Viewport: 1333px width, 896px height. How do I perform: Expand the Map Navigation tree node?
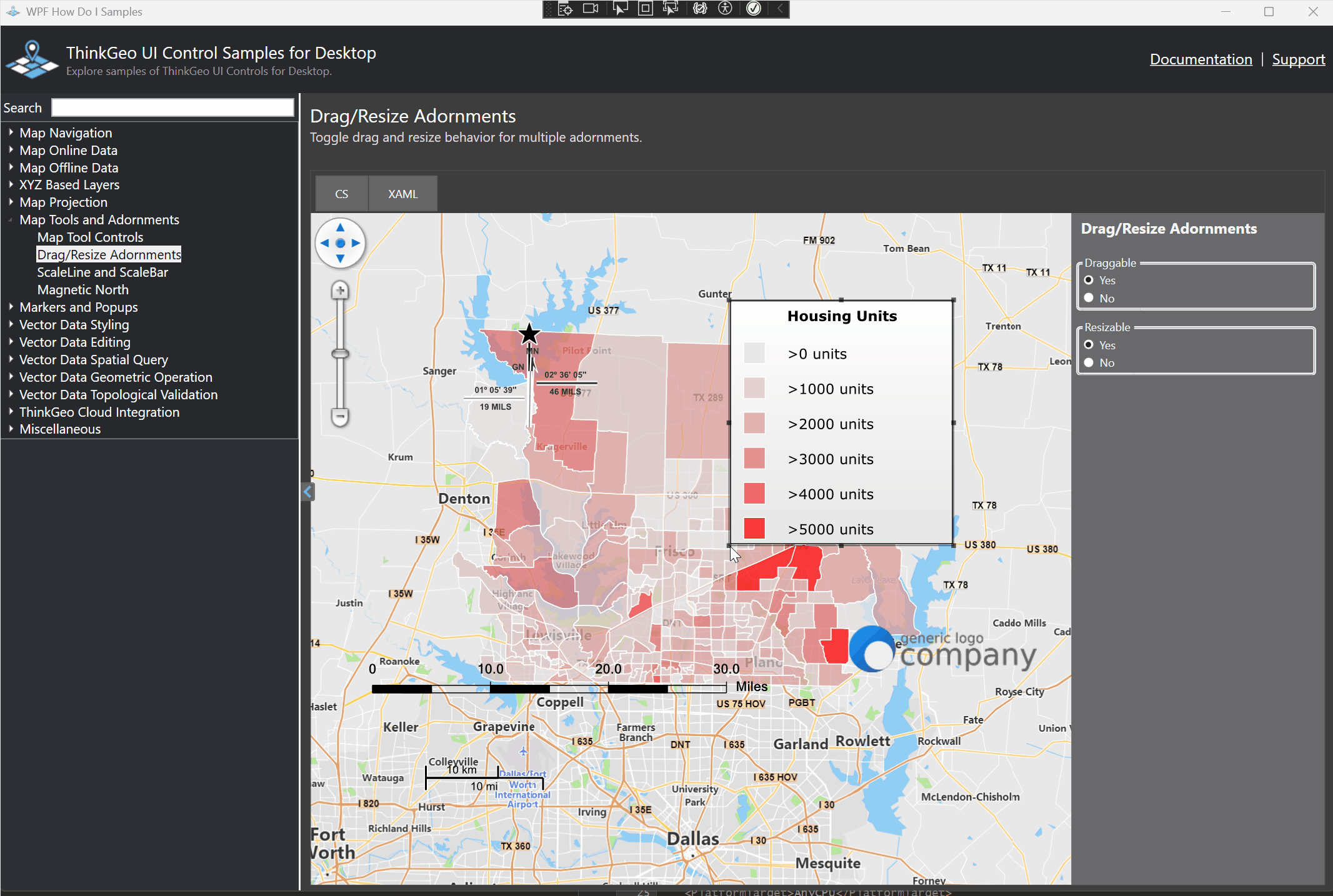click(11, 132)
